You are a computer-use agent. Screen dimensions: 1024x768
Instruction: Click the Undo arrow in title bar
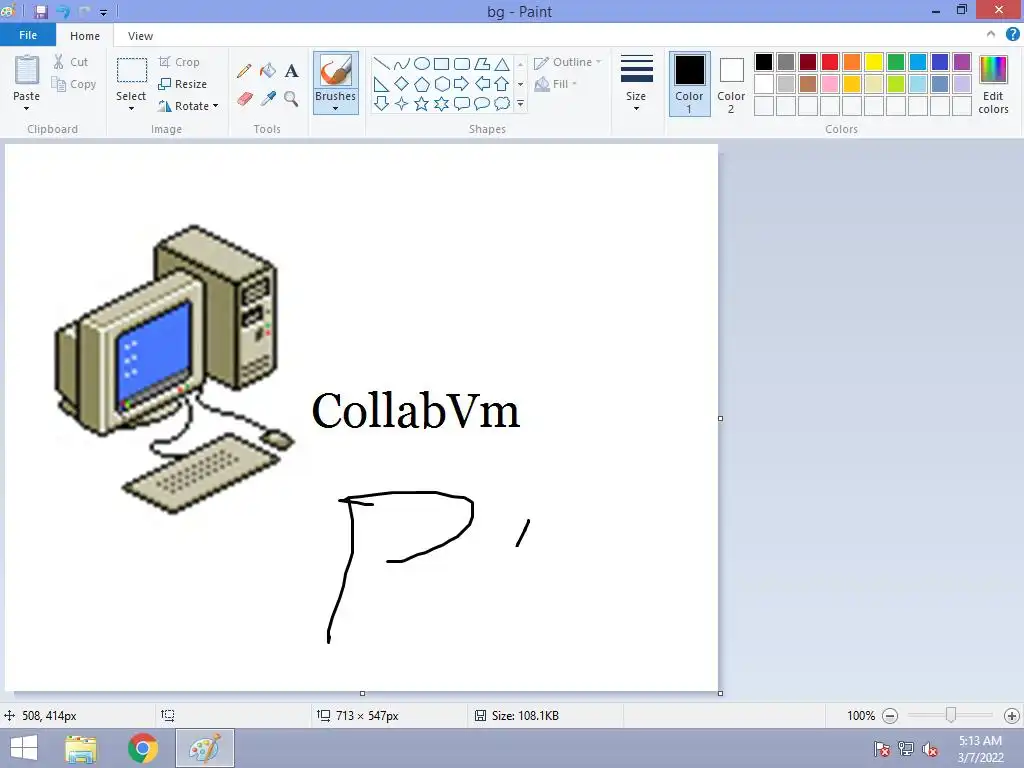63,12
